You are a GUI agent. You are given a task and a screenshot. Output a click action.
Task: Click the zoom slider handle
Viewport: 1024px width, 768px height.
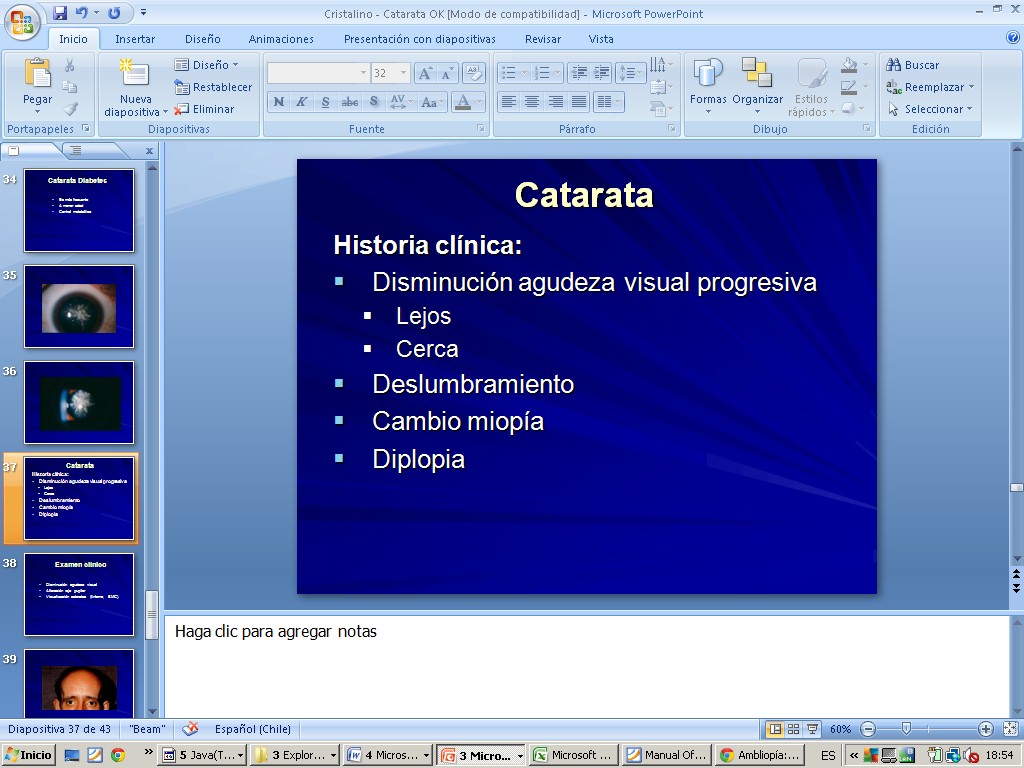(906, 729)
